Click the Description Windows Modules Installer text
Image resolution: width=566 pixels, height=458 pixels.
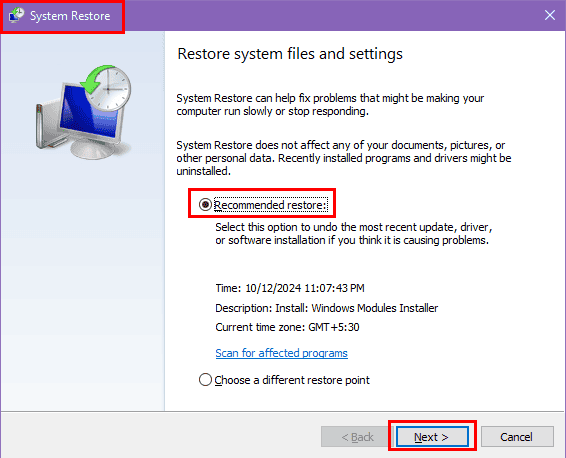click(327, 308)
